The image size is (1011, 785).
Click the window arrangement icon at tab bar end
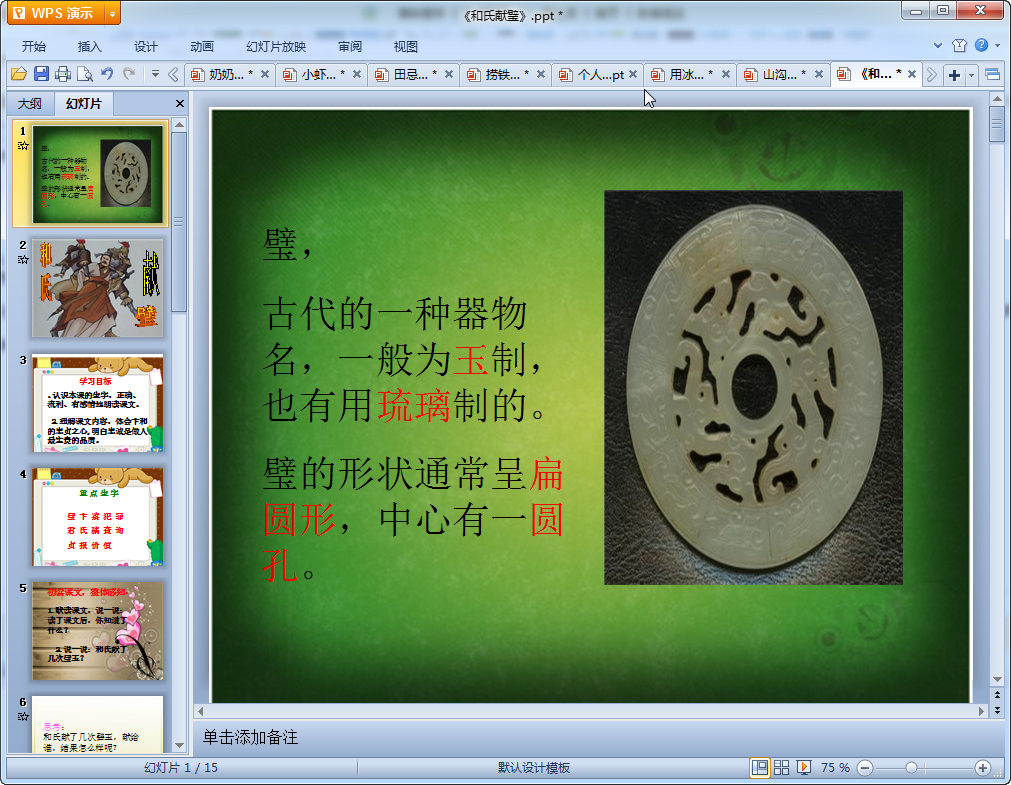pyautogui.click(x=993, y=75)
